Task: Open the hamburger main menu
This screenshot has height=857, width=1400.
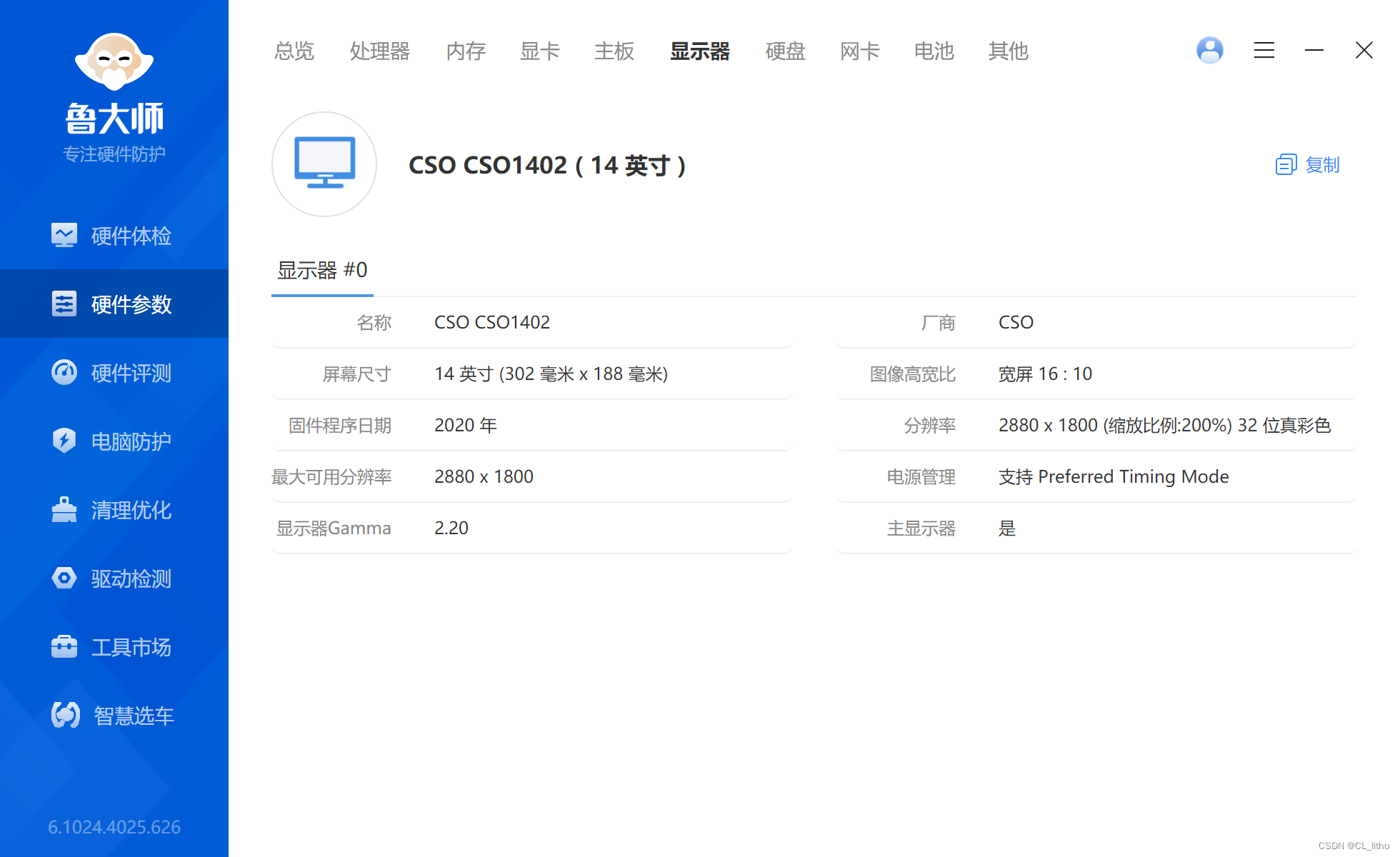Action: click(x=1264, y=50)
